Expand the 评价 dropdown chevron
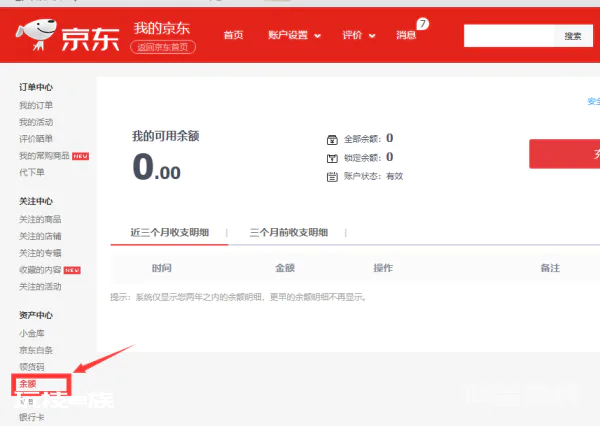Image resolution: width=600 pixels, height=426 pixels. [x=372, y=36]
